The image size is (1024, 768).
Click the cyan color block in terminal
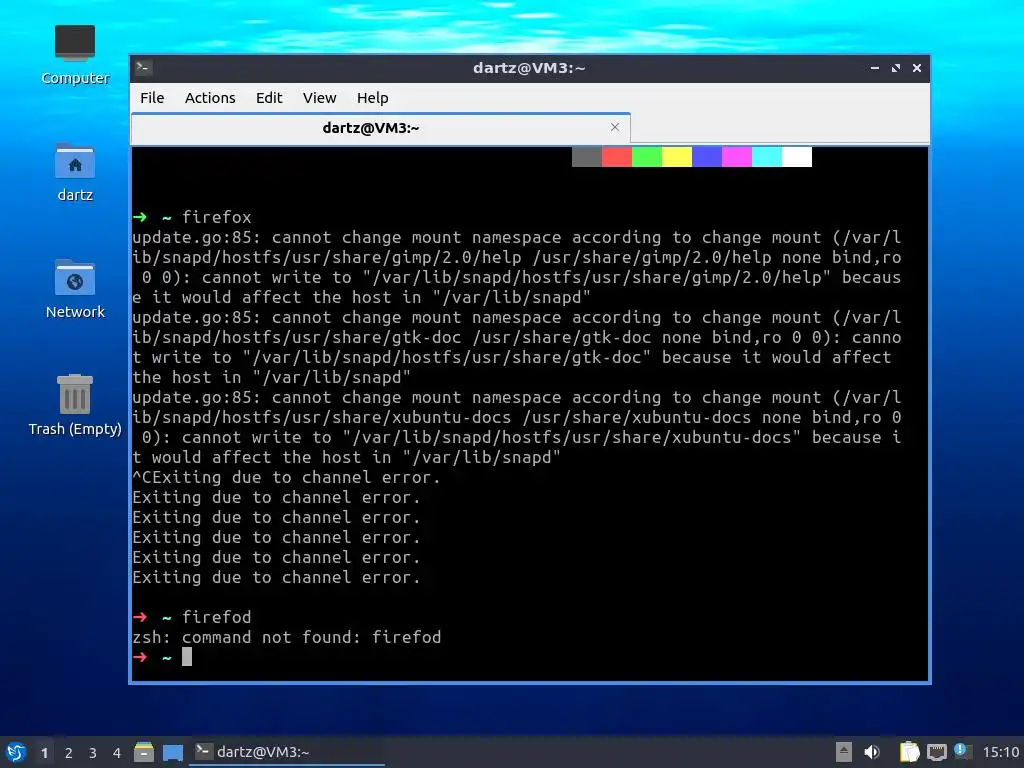(x=767, y=157)
